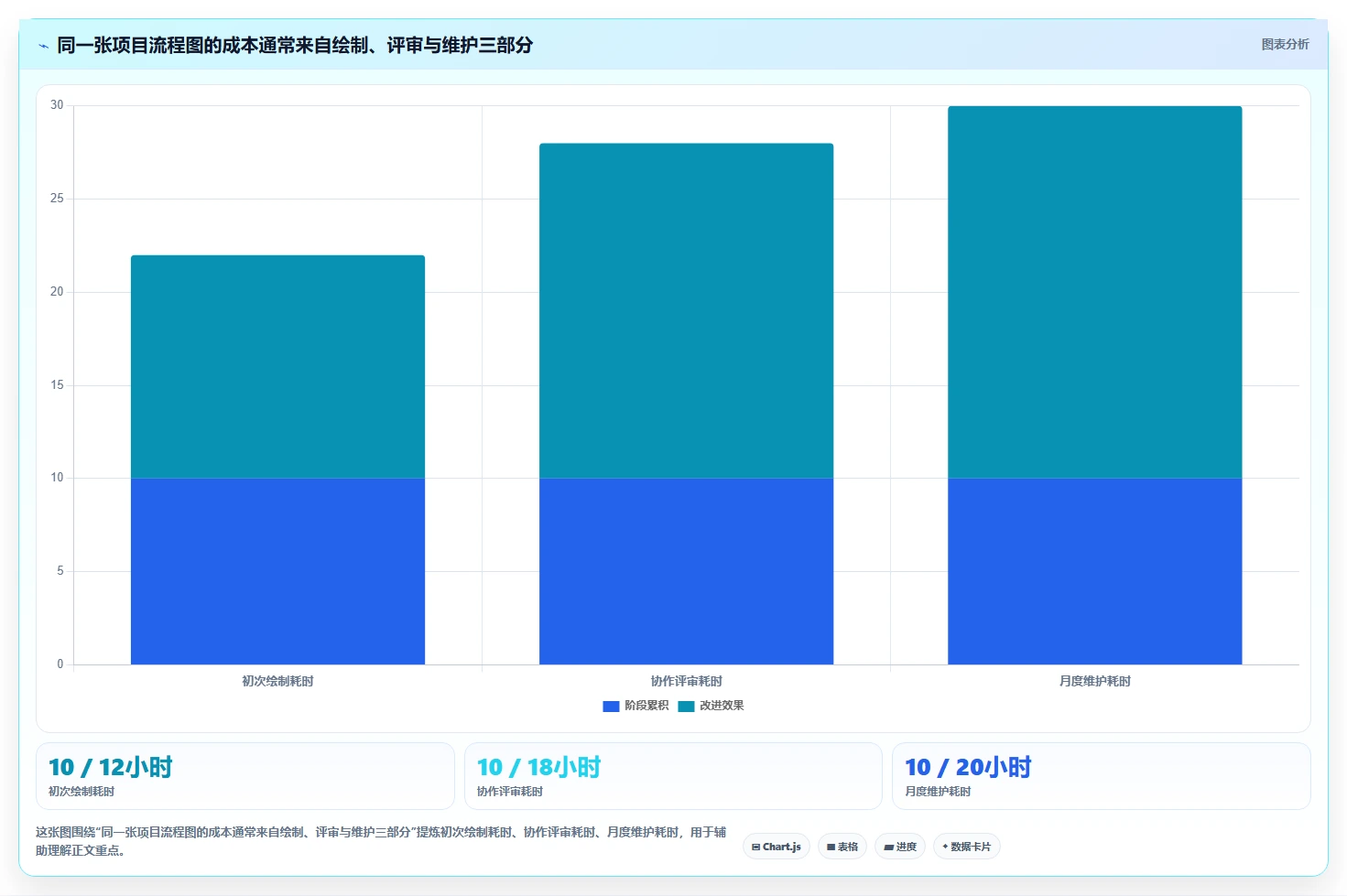The image size is (1347, 896).
Task: Select the 进度 tag chip
Action: point(900,847)
